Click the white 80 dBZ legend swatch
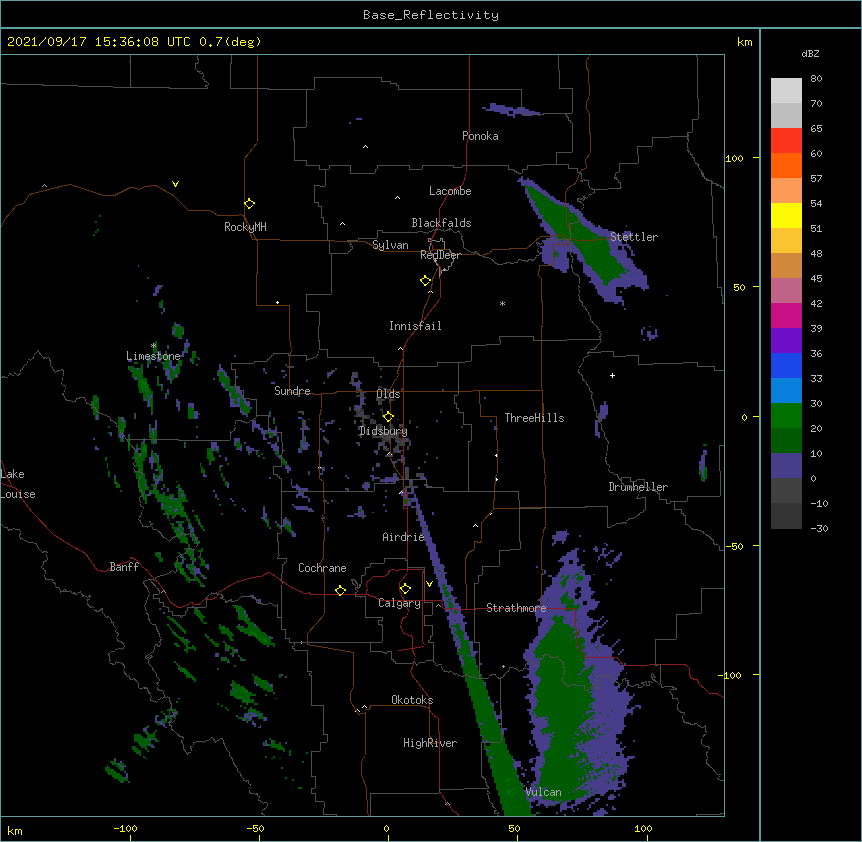 pos(786,91)
